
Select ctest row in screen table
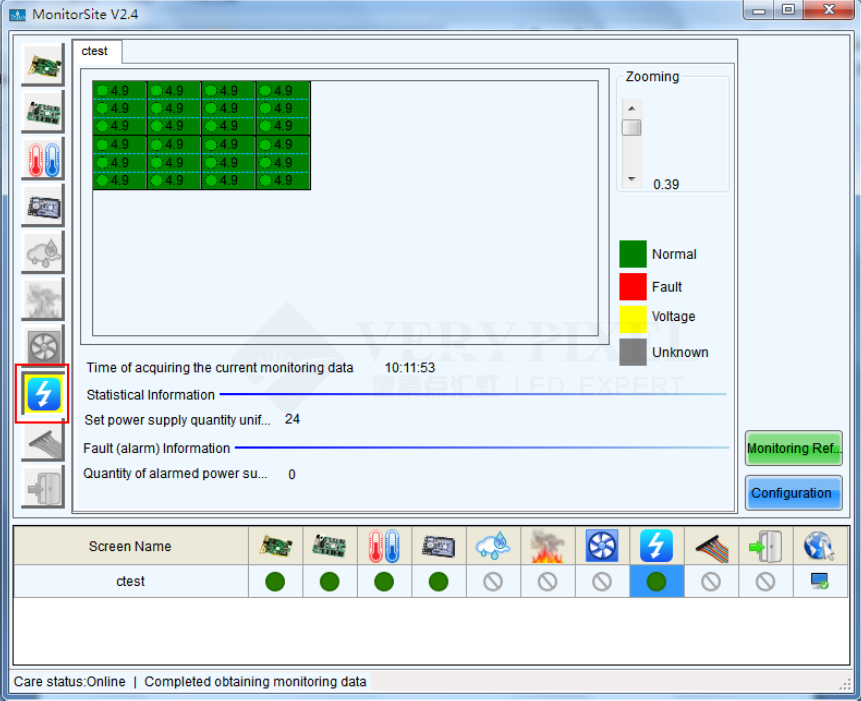(431, 582)
